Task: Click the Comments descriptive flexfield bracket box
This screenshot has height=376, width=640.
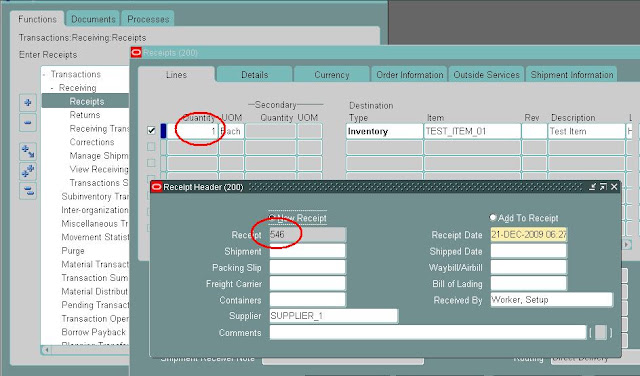Action: (600, 333)
